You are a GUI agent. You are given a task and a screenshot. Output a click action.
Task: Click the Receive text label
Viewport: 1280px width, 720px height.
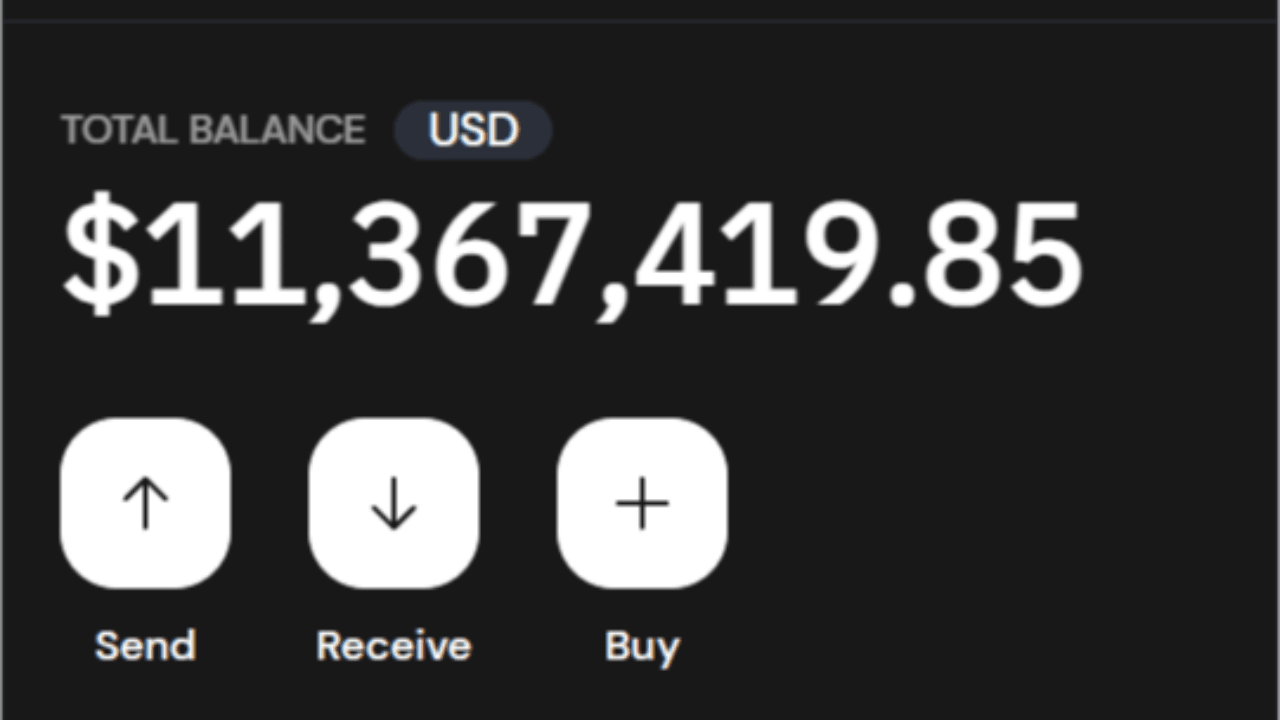(393, 646)
